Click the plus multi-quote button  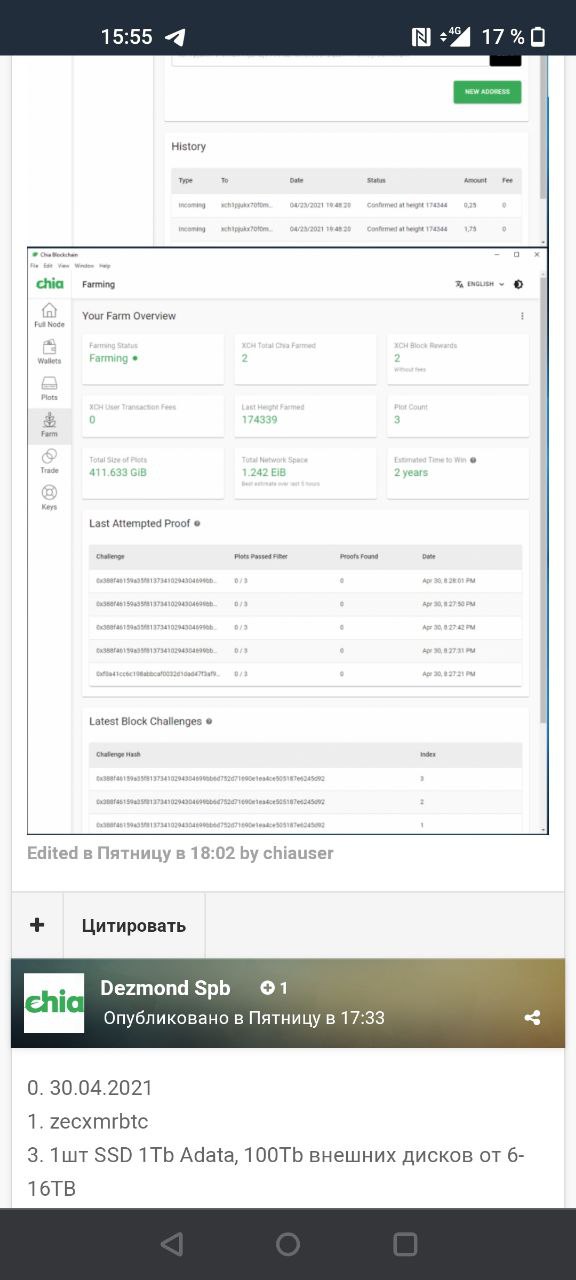[x=37, y=925]
